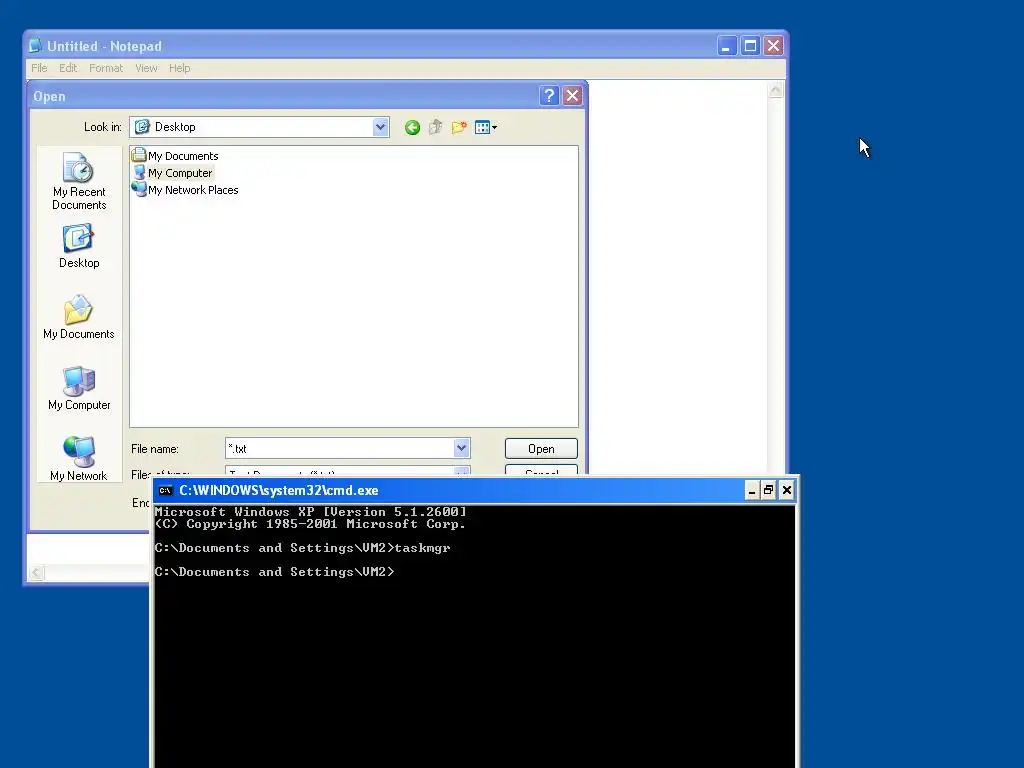Restore the cmd.exe window
This screenshot has width=1024, height=768.
[x=769, y=490]
